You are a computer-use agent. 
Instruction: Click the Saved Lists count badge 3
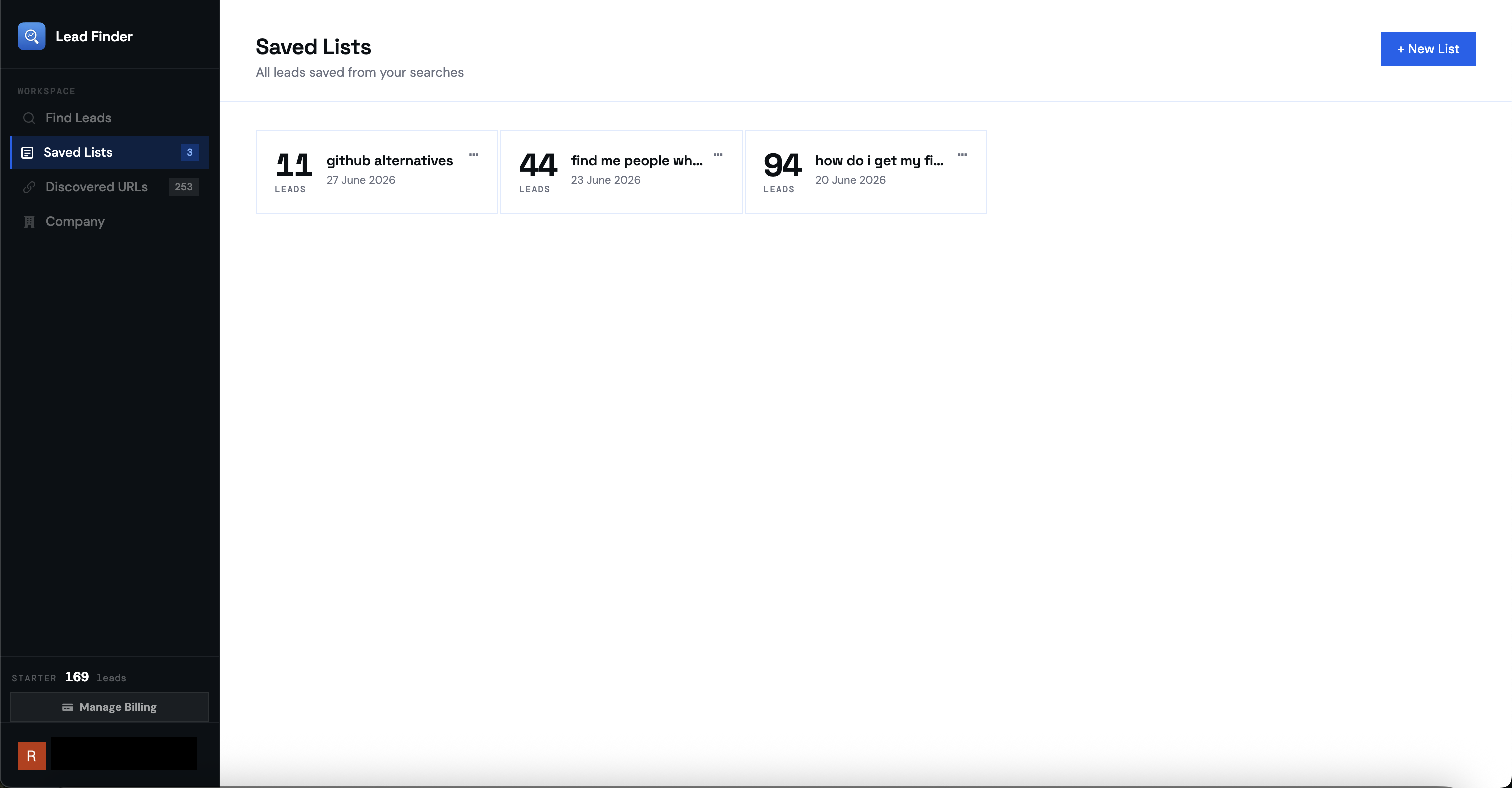189,153
